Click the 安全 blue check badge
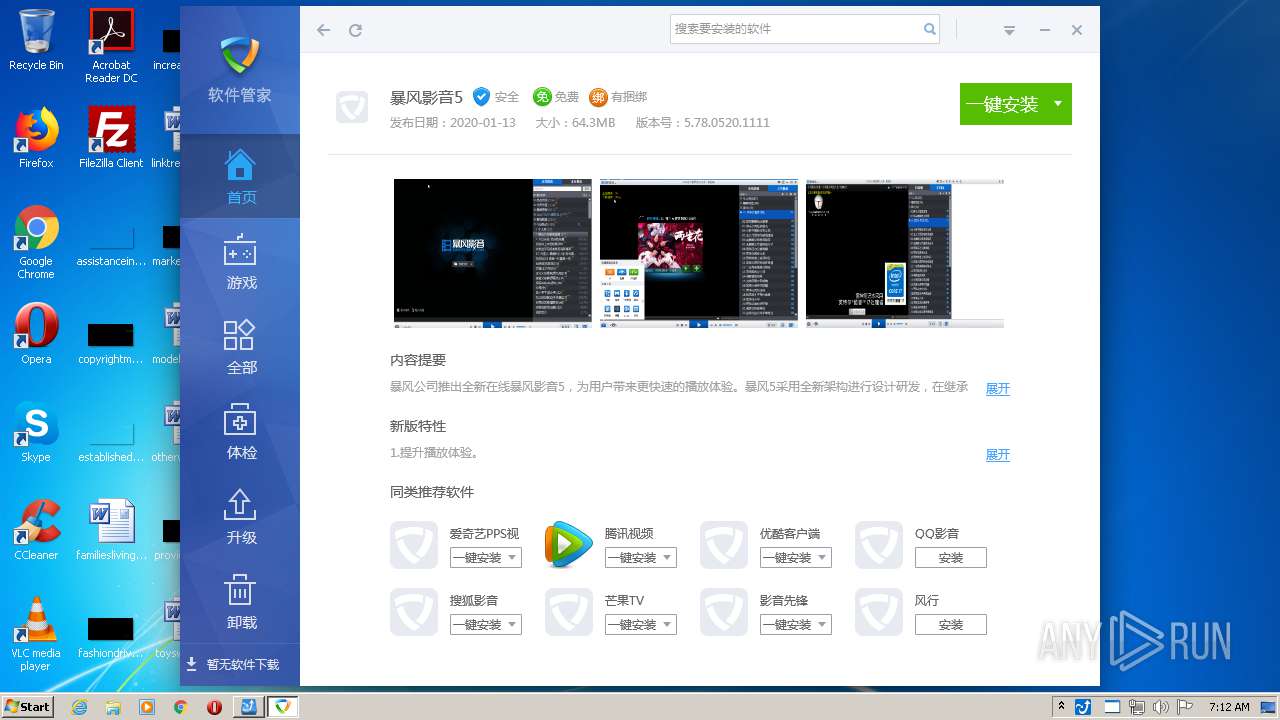1280x720 pixels. pyautogui.click(x=481, y=96)
